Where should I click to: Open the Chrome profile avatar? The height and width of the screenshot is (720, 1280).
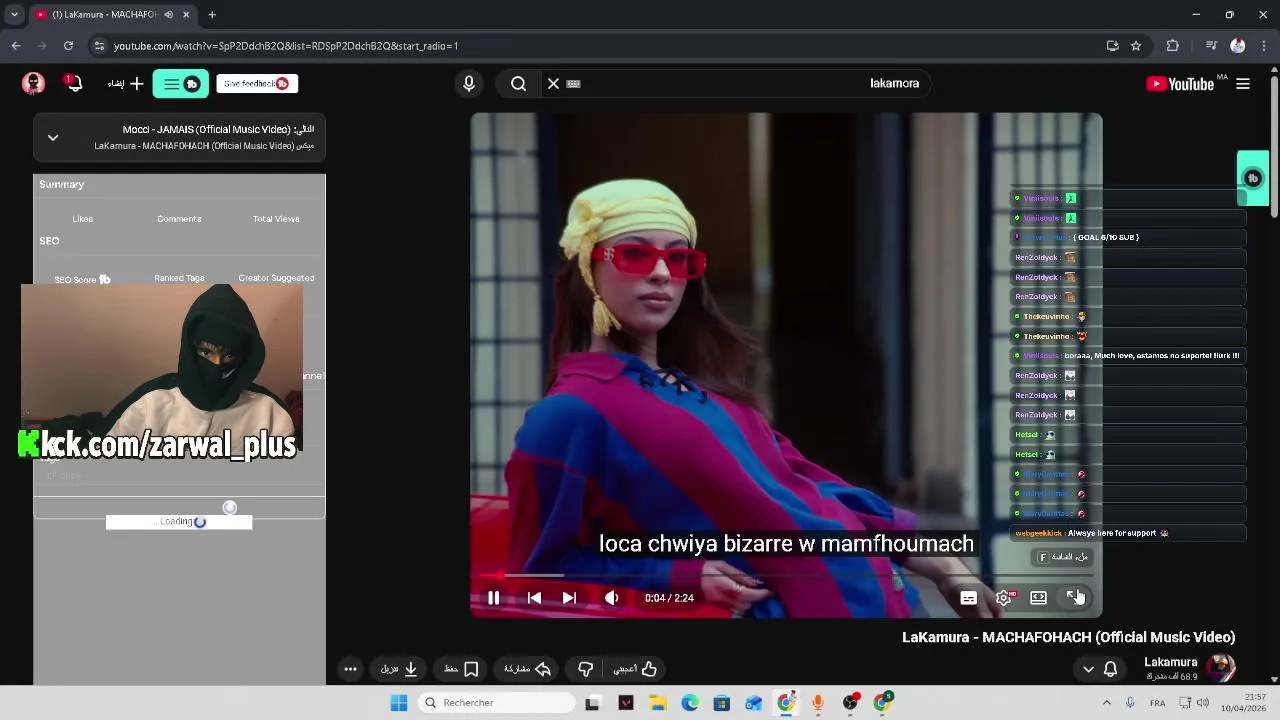click(x=1238, y=46)
